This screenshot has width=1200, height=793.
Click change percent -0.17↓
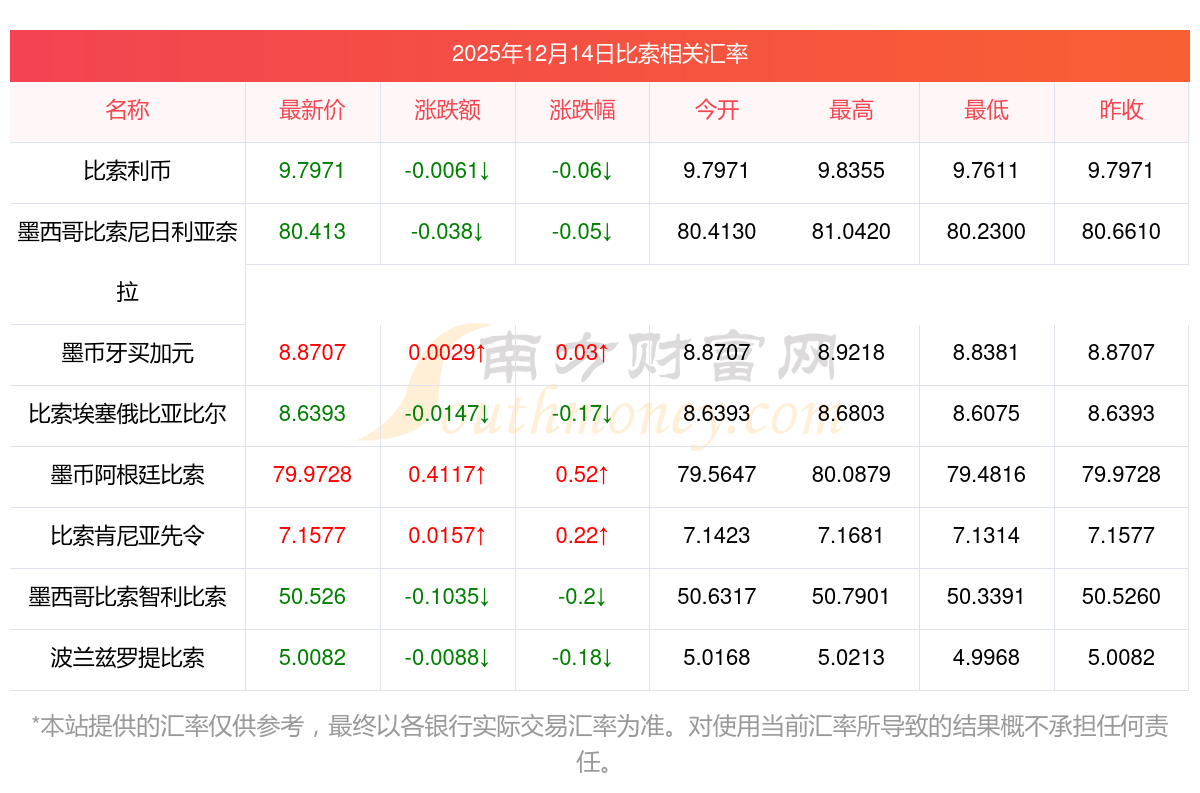click(582, 414)
